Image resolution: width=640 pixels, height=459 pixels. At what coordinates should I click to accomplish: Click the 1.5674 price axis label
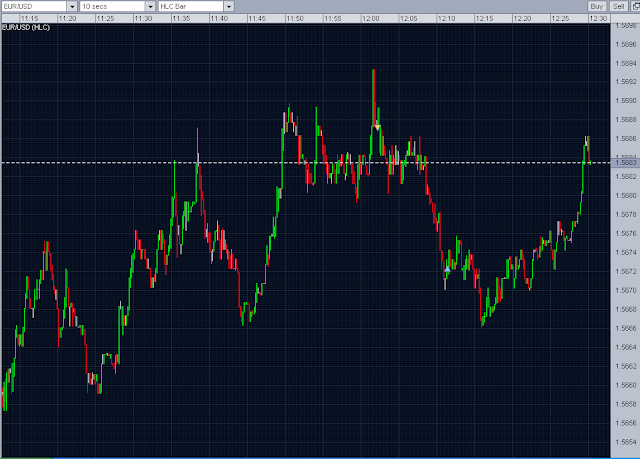[x=626, y=252]
